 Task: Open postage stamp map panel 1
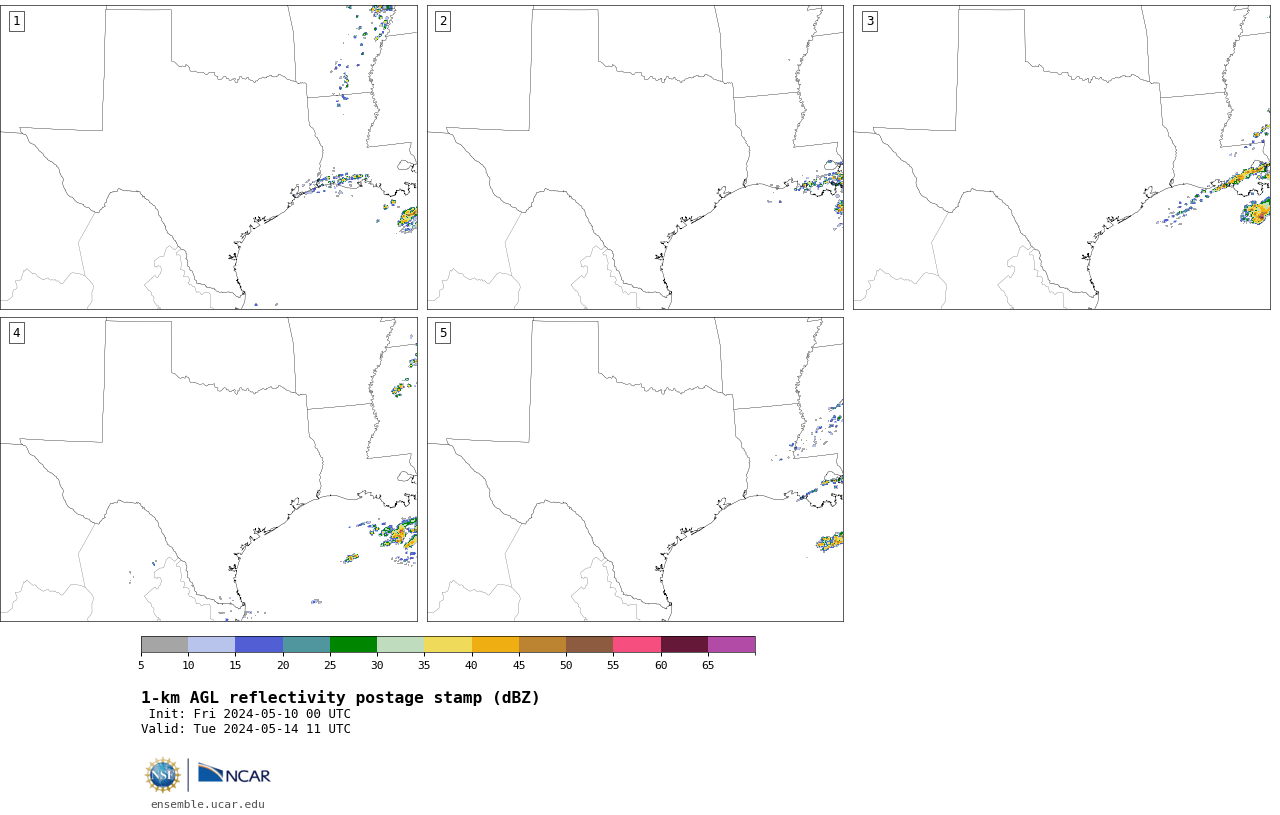pyautogui.click(x=208, y=157)
